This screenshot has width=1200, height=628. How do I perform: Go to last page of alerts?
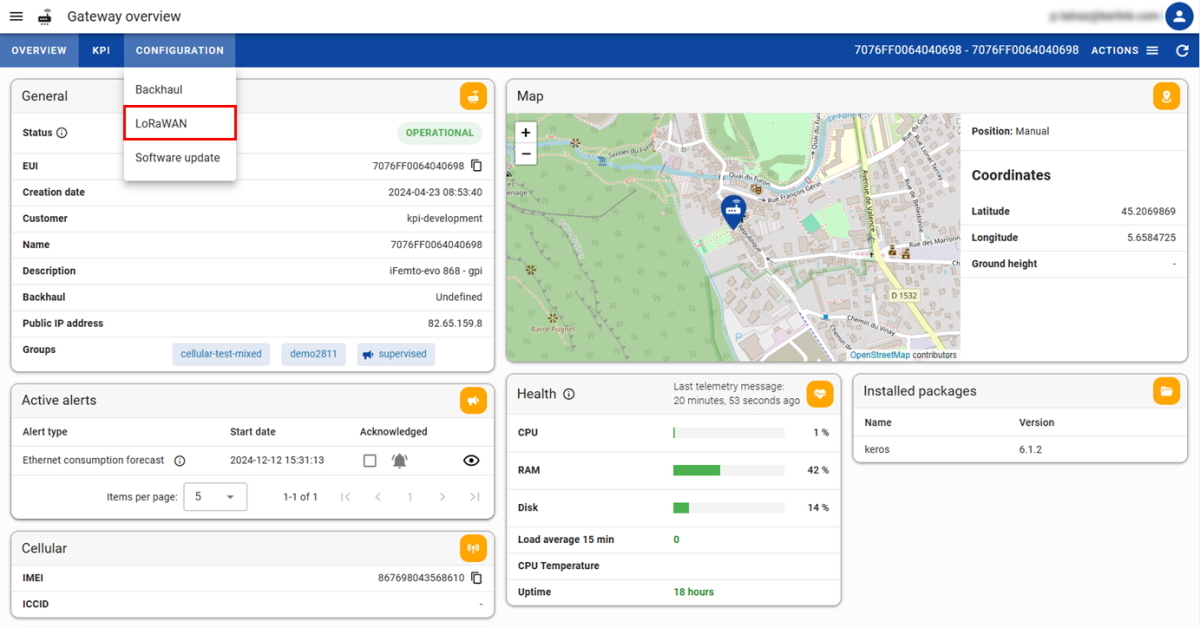[x=475, y=497]
